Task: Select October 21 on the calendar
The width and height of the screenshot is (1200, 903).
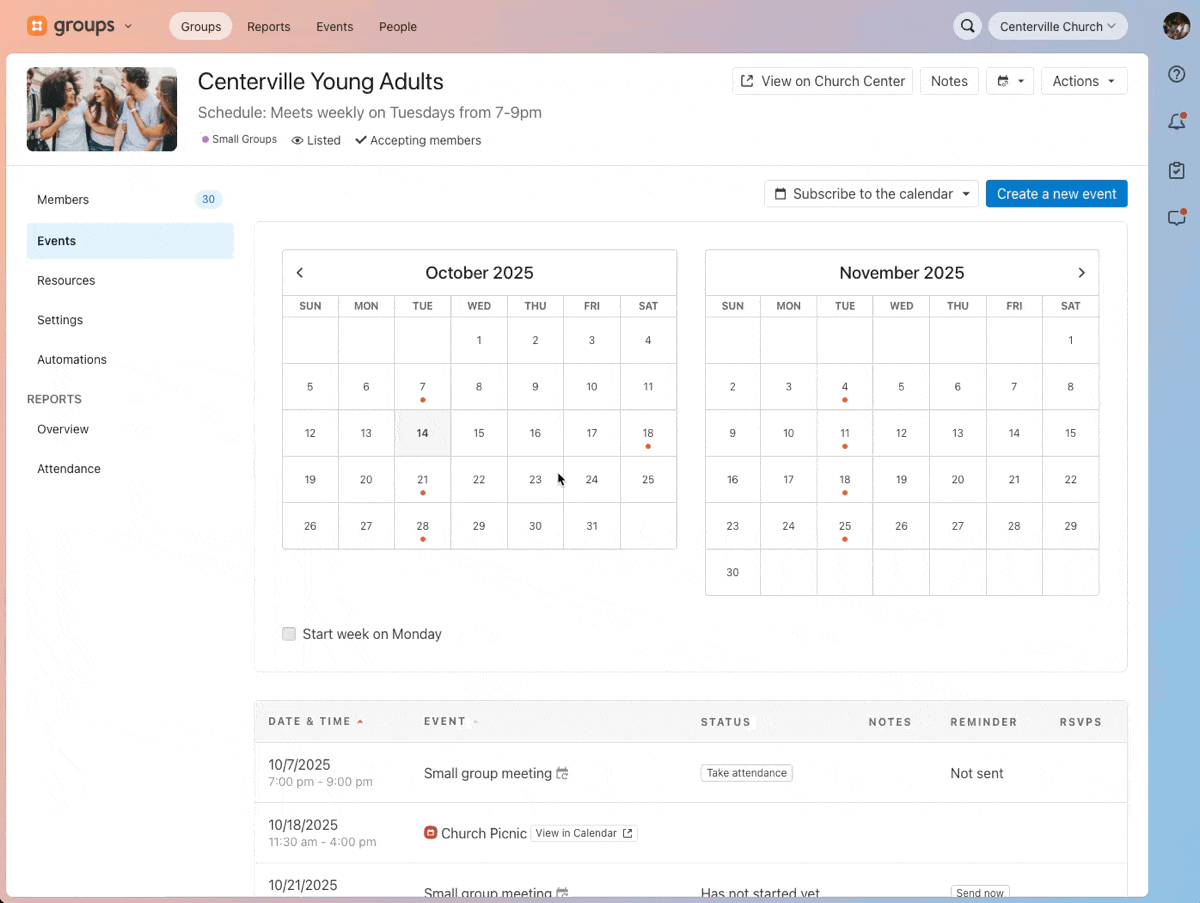Action: click(x=423, y=480)
